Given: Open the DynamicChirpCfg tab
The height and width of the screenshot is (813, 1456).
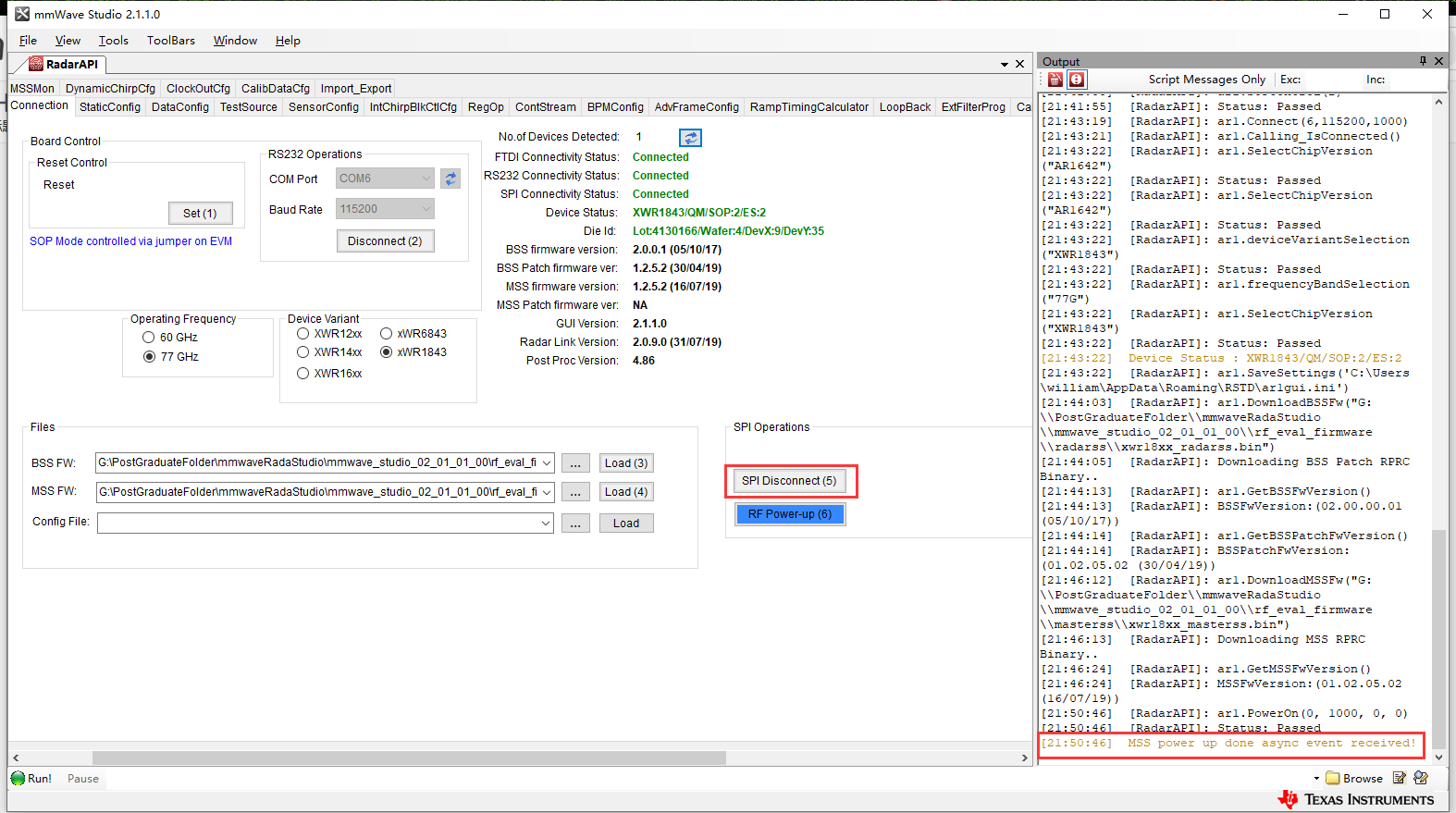Looking at the screenshot, I should 111,89.
